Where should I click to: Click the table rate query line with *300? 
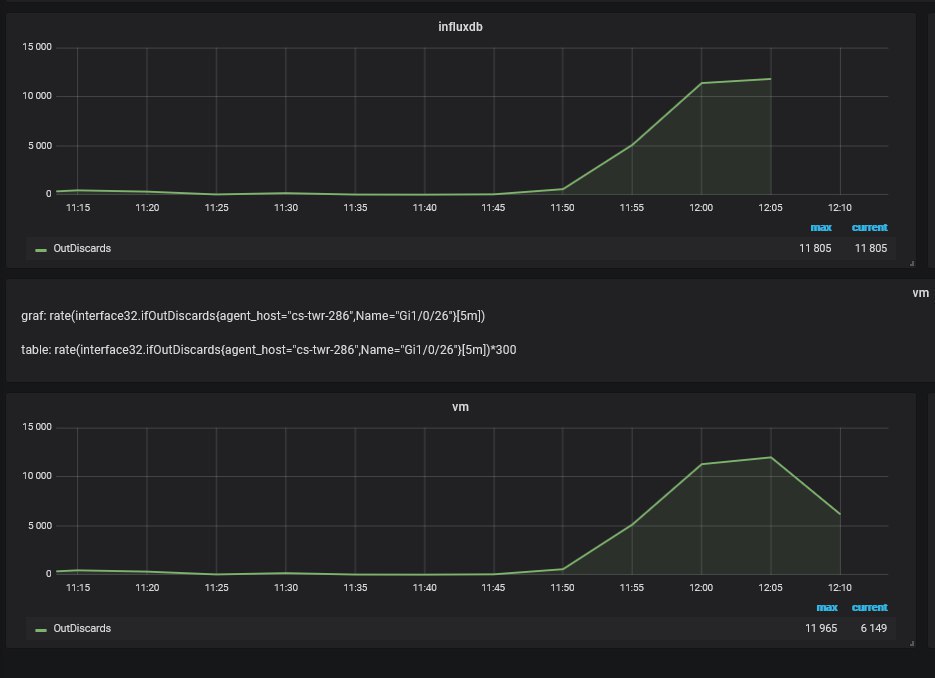coord(268,350)
